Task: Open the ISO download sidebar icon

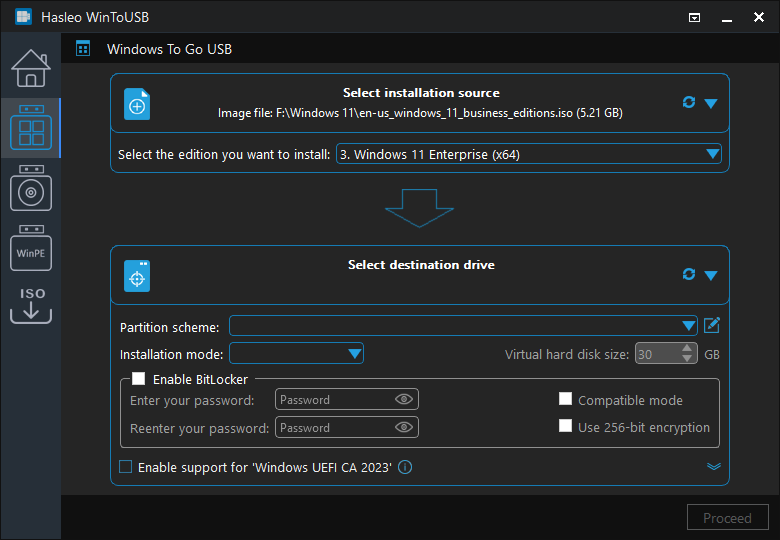Action: 31,305
